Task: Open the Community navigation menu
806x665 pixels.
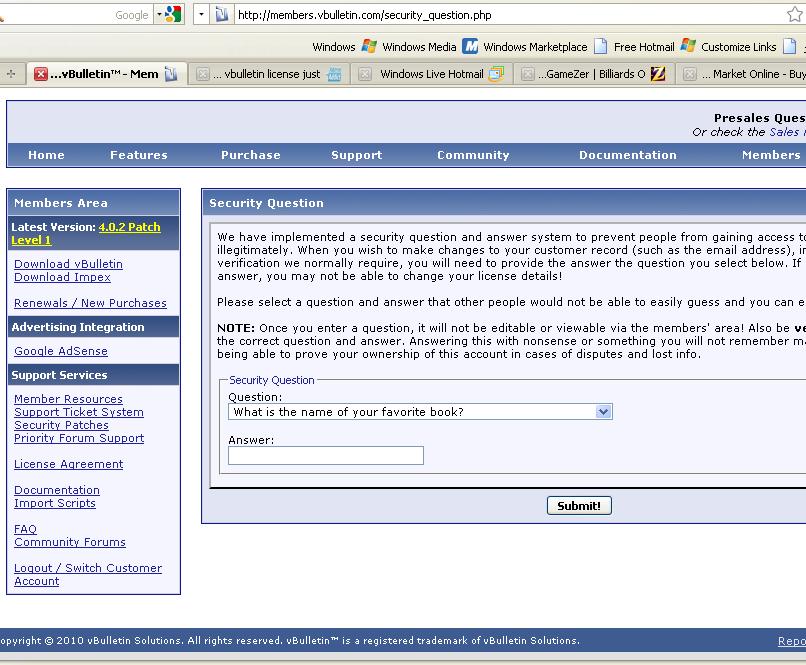Action: pyautogui.click(x=473, y=155)
